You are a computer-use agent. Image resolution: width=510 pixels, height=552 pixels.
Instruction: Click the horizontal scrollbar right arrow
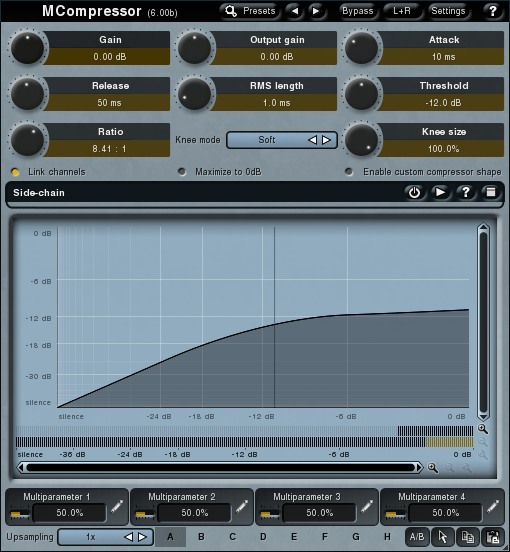point(419,468)
